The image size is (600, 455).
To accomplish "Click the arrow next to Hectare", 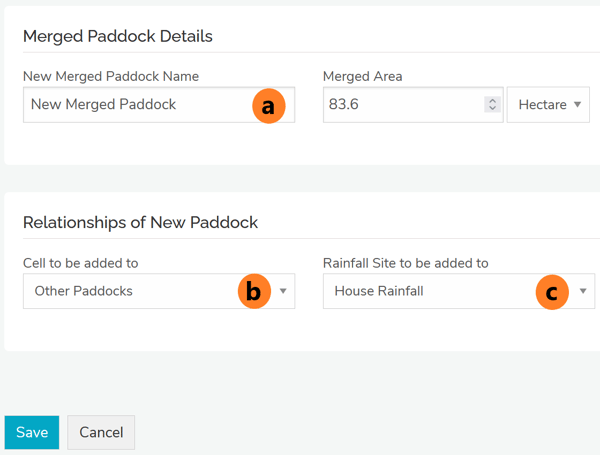I will click(x=578, y=105).
